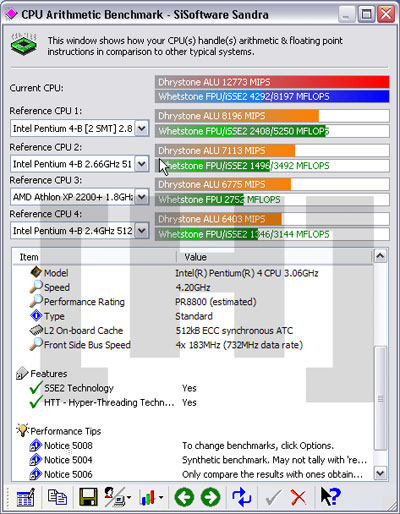400x514 pixels.
Task: Click the blue Whetstone 4292/8197 MFLOPS bar
Action: click(x=272, y=96)
